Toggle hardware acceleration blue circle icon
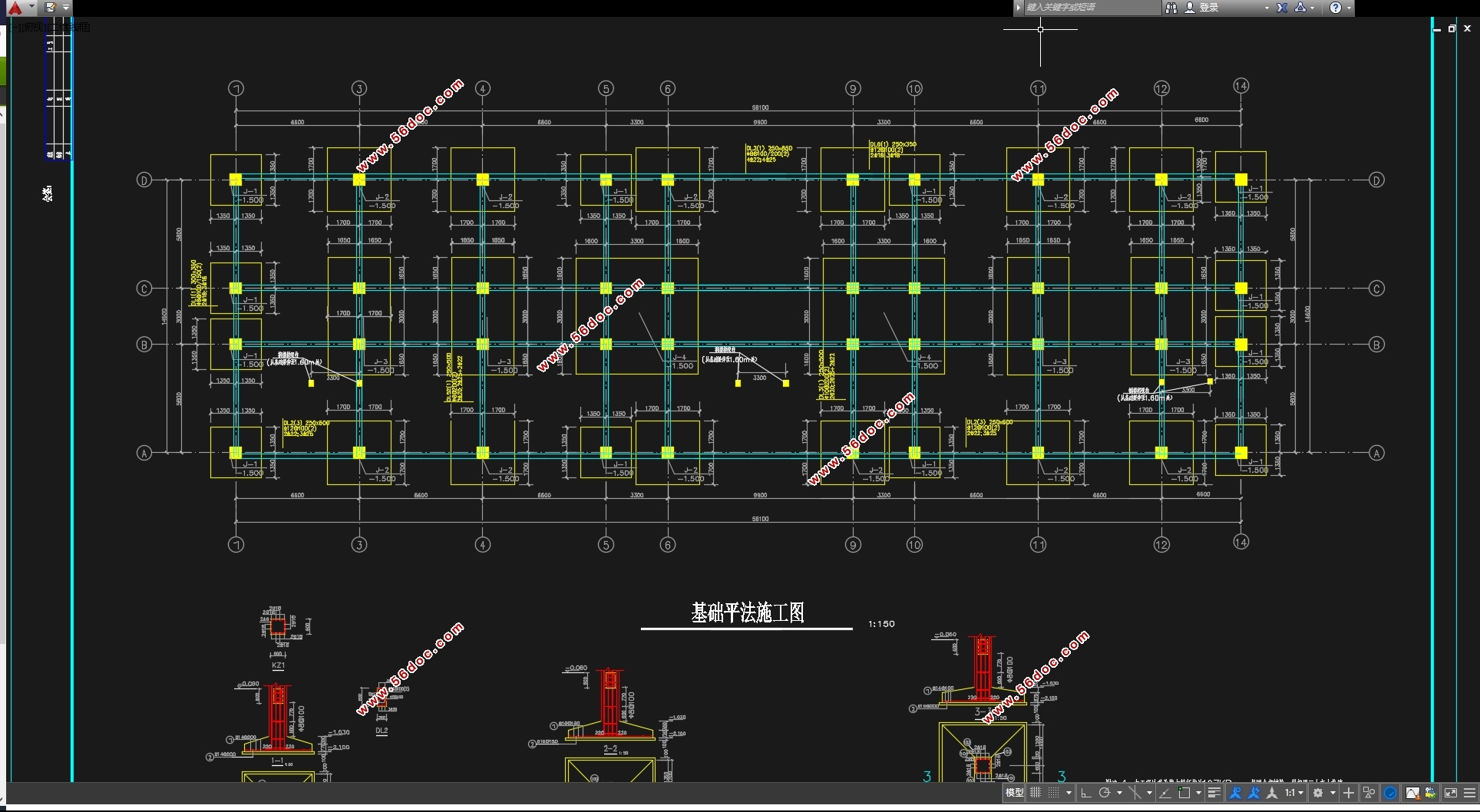The image size is (1480, 812). tap(1390, 793)
